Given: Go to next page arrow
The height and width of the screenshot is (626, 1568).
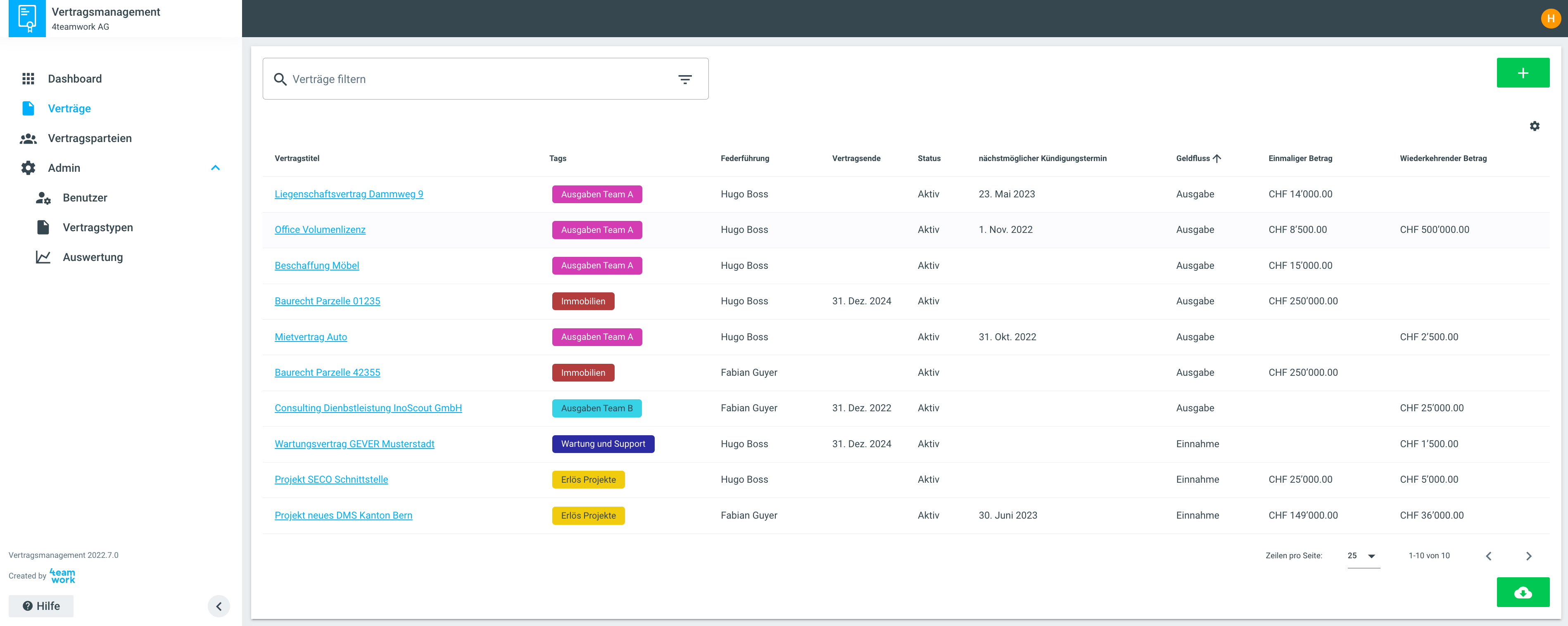Looking at the screenshot, I should coord(1528,555).
